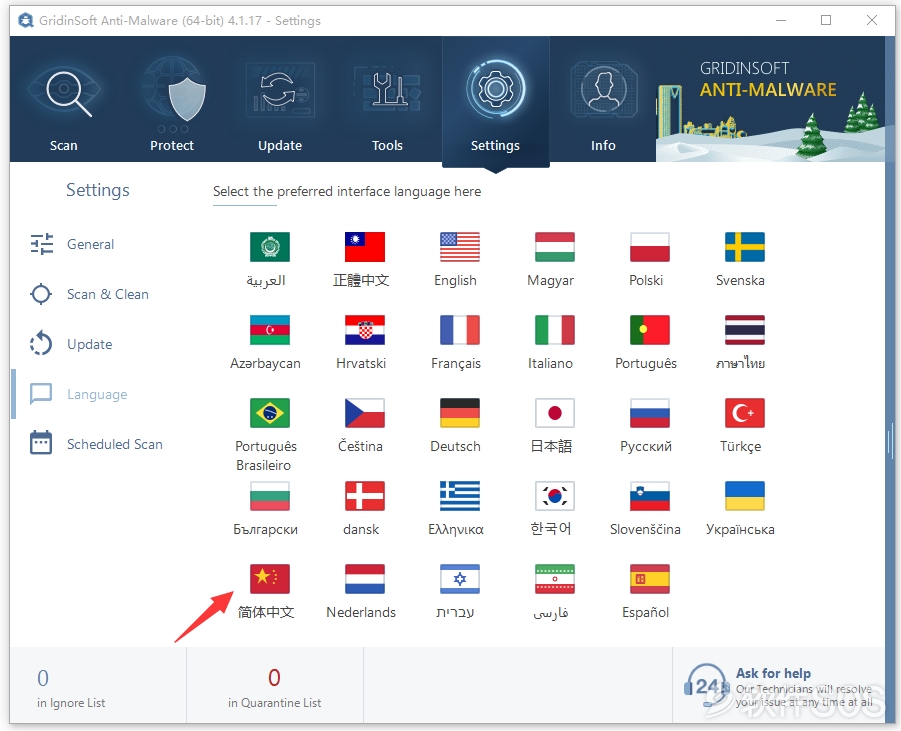The image size is (901, 731).
Task: Choose the Hebrew flag
Action: [460, 579]
